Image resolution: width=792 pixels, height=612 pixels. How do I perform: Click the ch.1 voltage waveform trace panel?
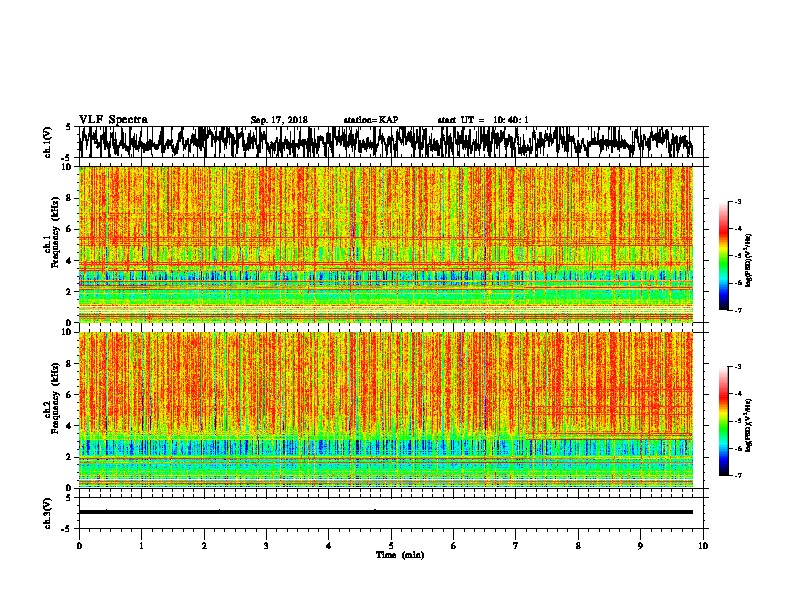point(390,142)
